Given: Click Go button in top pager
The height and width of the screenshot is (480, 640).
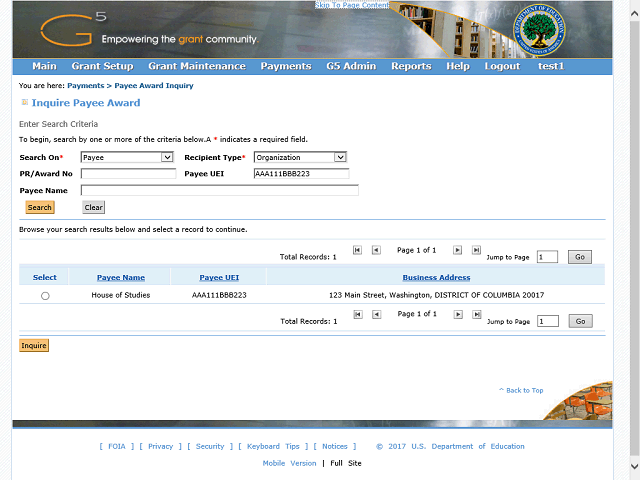Looking at the screenshot, I should pos(580,257).
